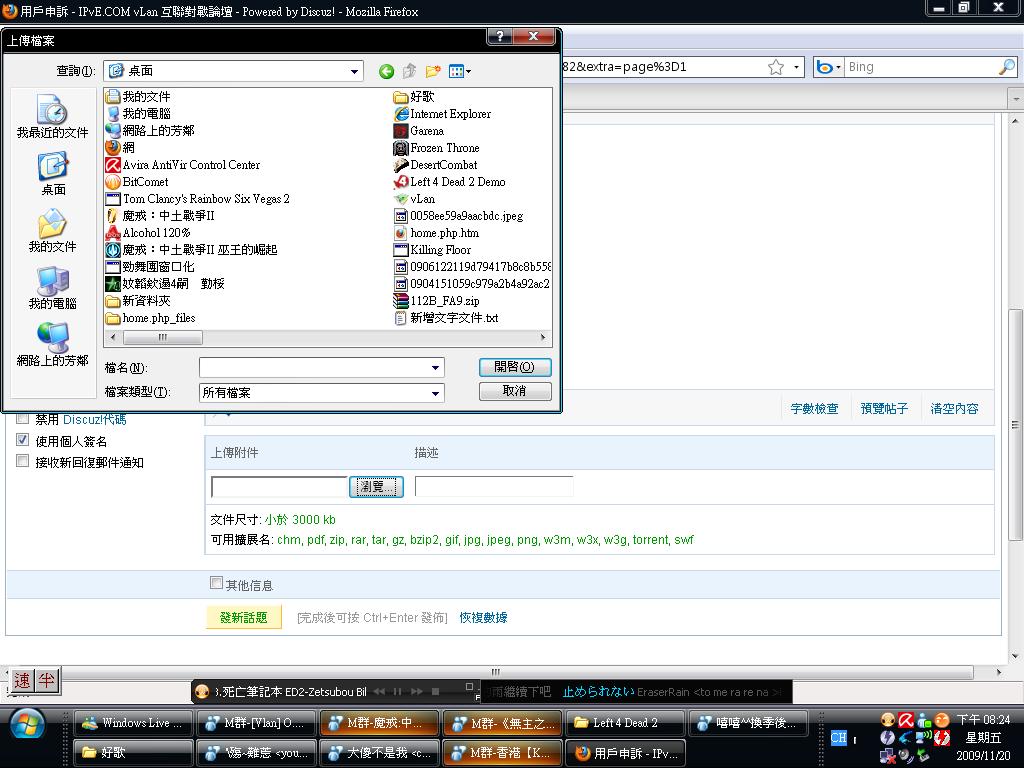1024x768 pixels.
Task: Open the 我最近的文件 places shortcut
Action: coord(52,116)
